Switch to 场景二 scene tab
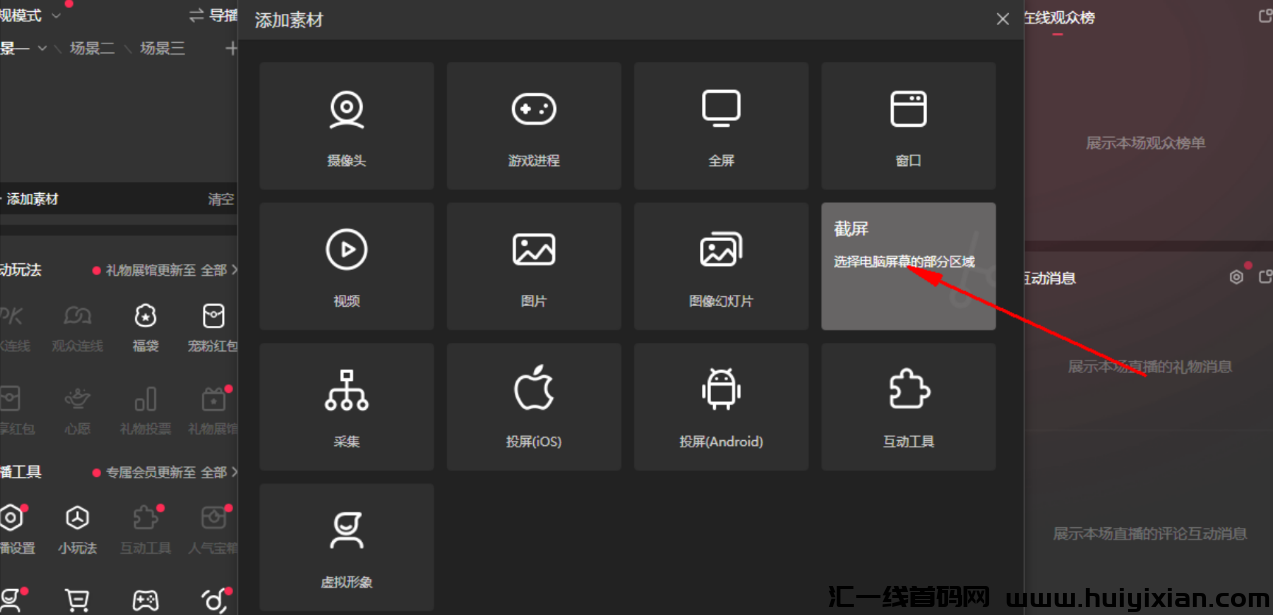Image resolution: width=1273 pixels, height=615 pixels. click(x=92, y=48)
